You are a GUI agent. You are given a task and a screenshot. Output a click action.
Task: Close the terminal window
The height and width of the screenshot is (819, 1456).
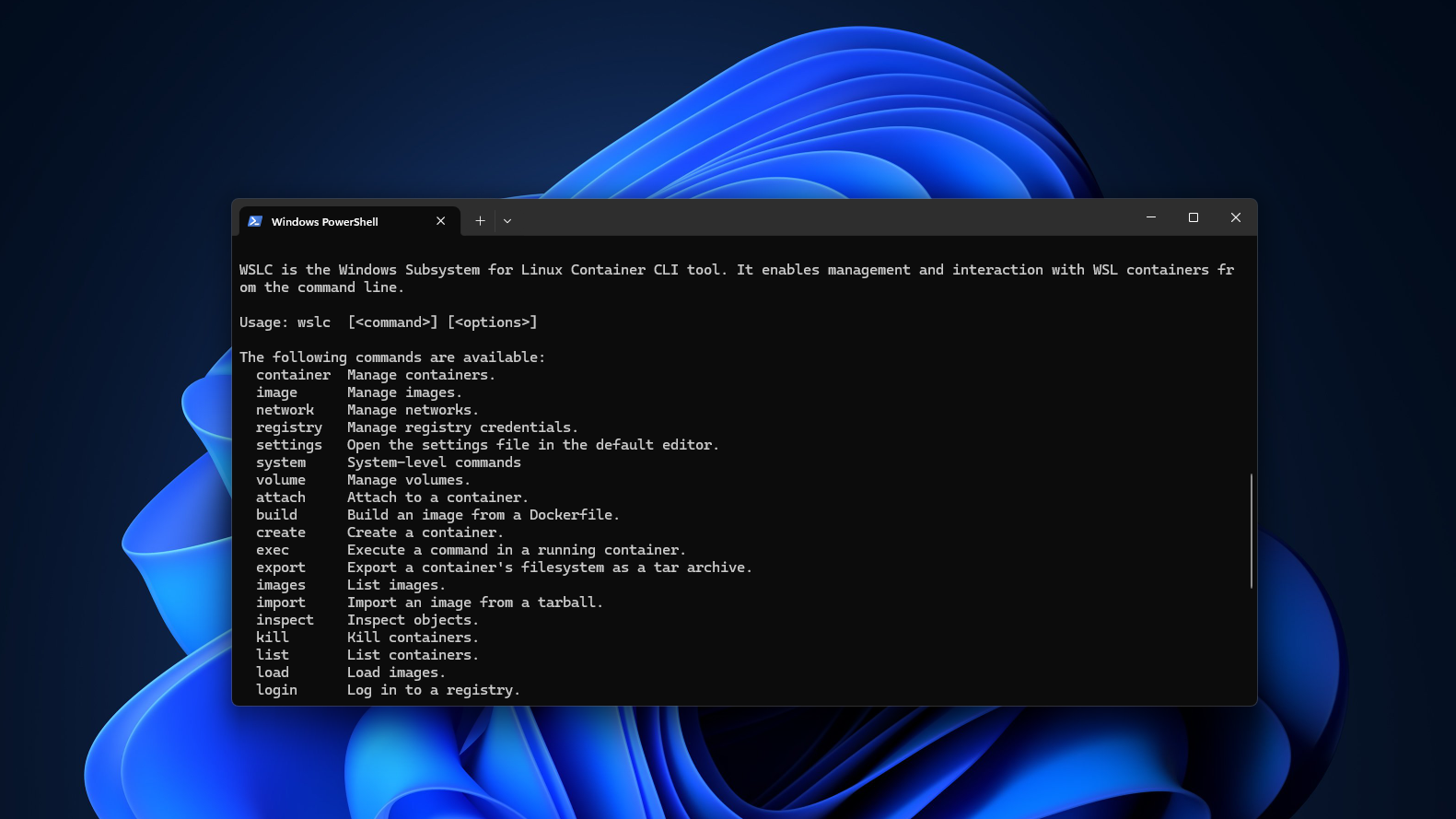[x=1236, y=217]
